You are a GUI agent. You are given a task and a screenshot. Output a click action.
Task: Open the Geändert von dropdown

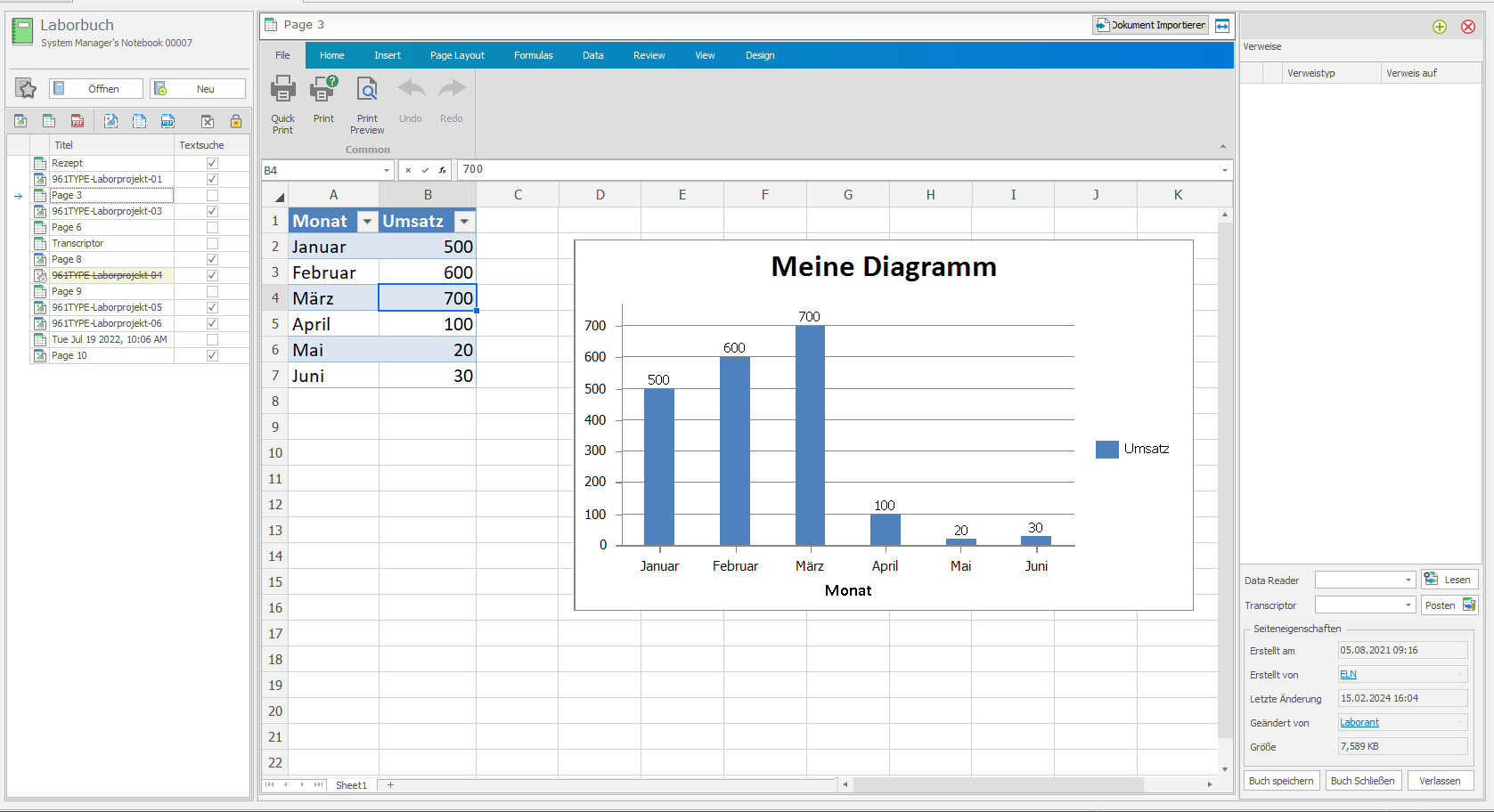[x=1460, y=722]
